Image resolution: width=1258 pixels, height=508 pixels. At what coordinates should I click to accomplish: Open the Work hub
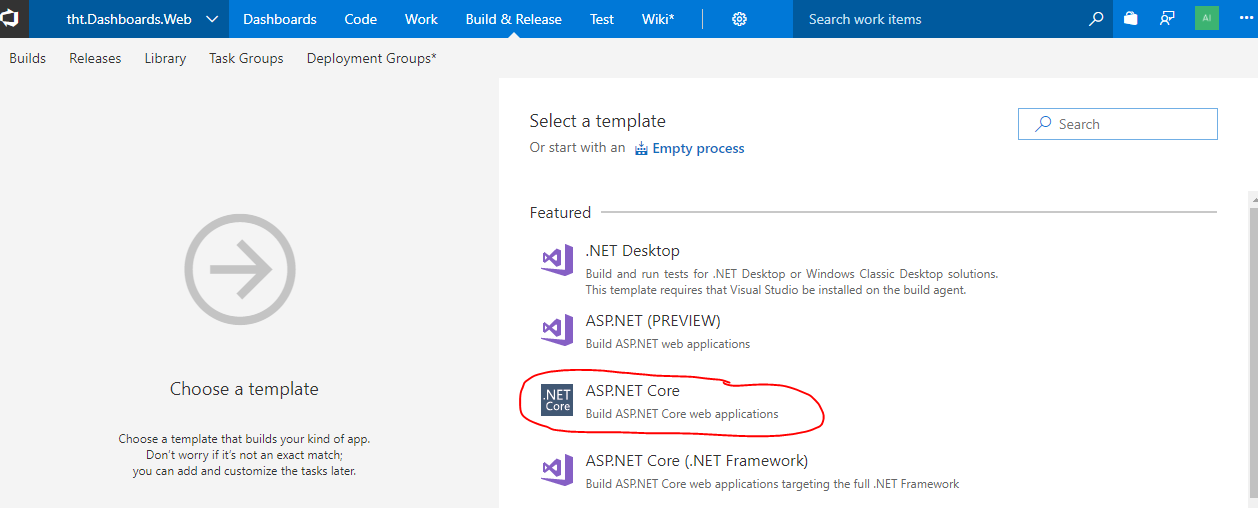tap(422, 19)
